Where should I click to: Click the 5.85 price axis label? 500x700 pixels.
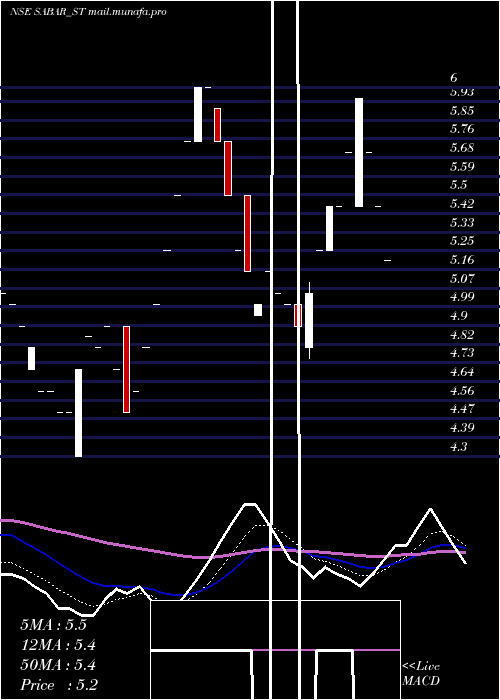tap(462, 111)
